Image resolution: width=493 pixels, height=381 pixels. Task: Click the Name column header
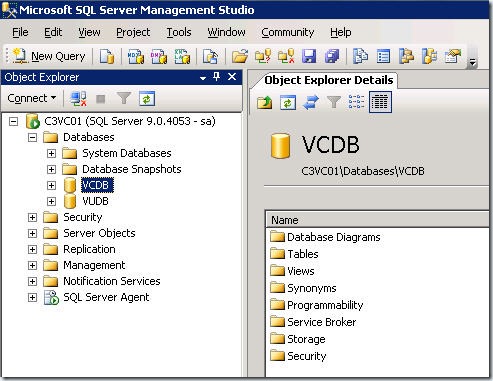click(378, 220)
